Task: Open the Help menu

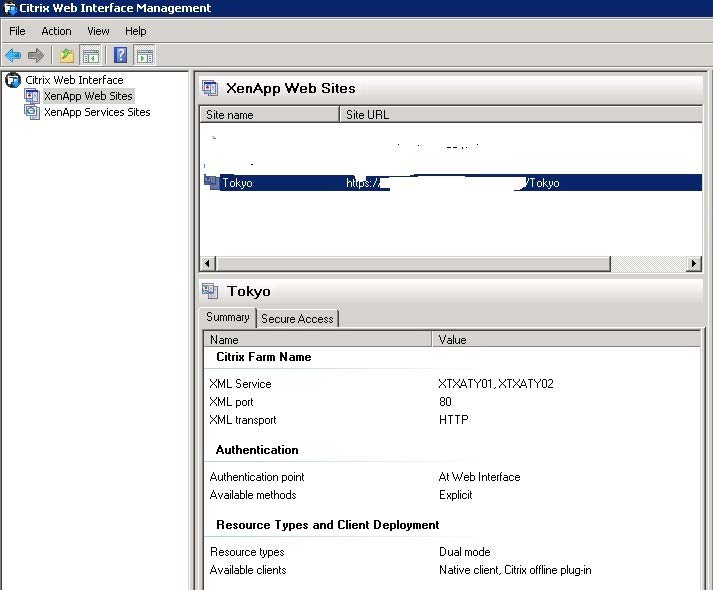Action: tap(136, 31)
